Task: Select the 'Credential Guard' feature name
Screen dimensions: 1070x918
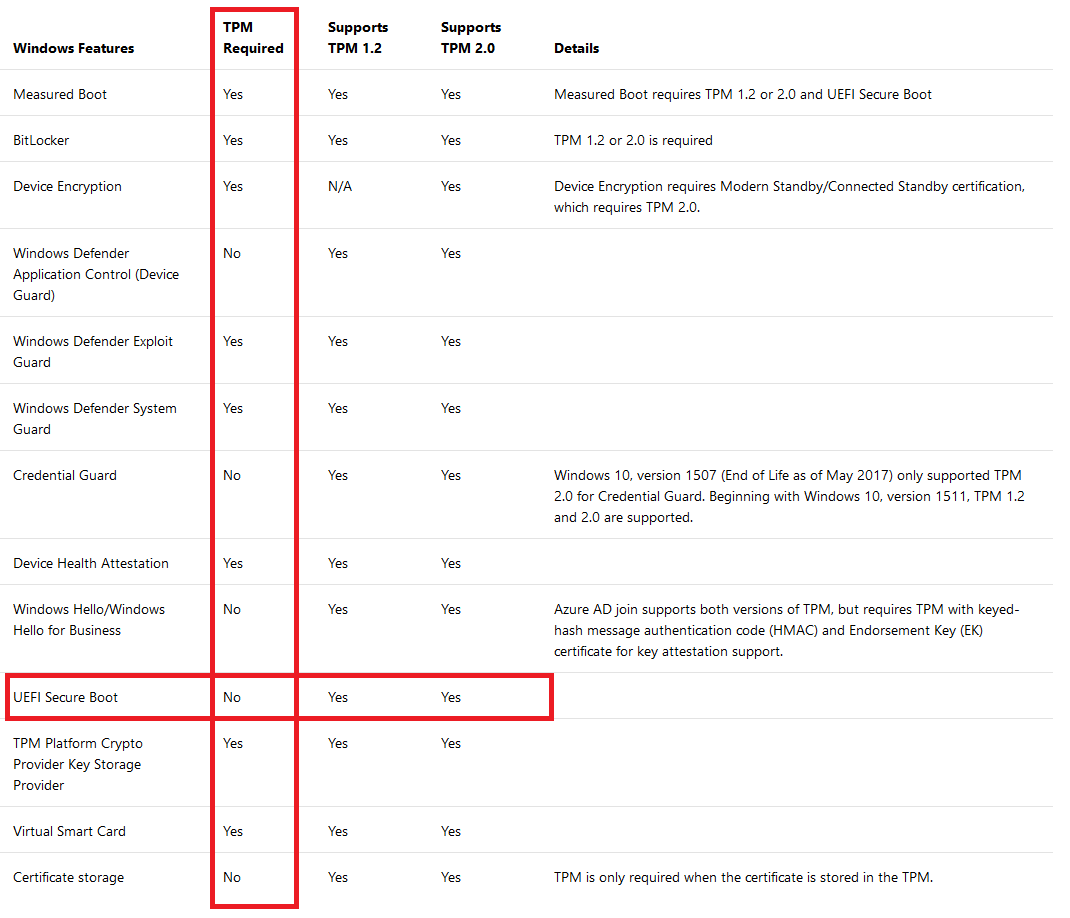Action: click(x=65, y=475)
